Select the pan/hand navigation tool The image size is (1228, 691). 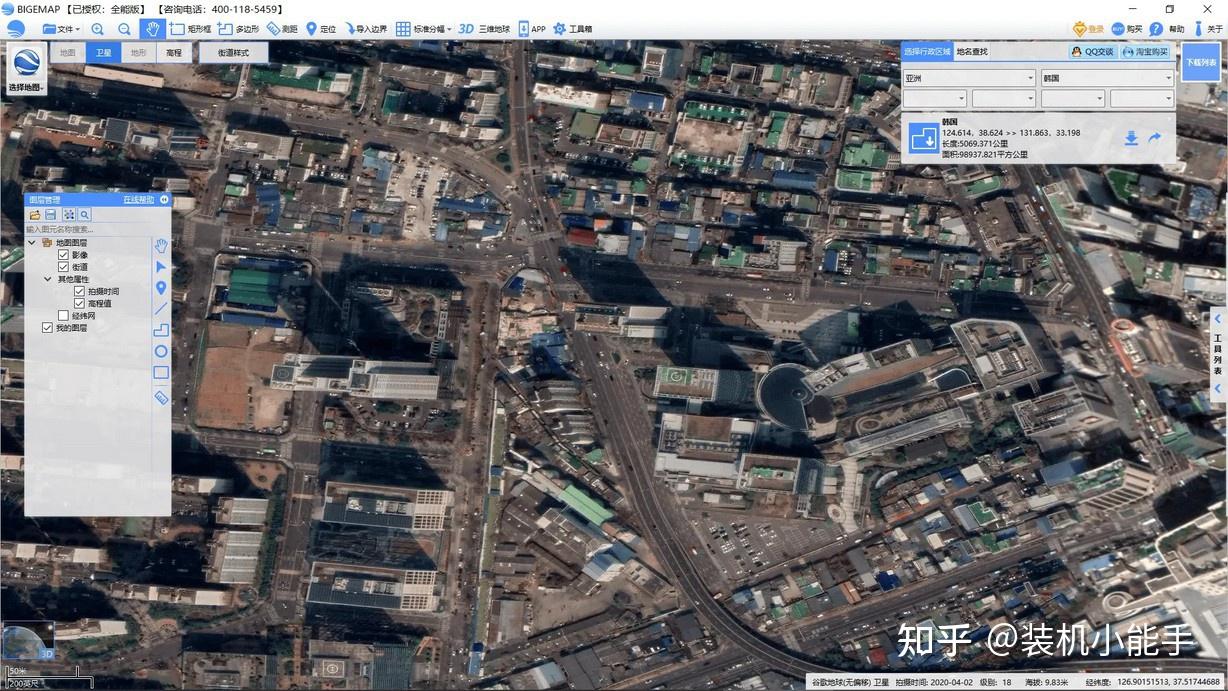coord(151,28)
